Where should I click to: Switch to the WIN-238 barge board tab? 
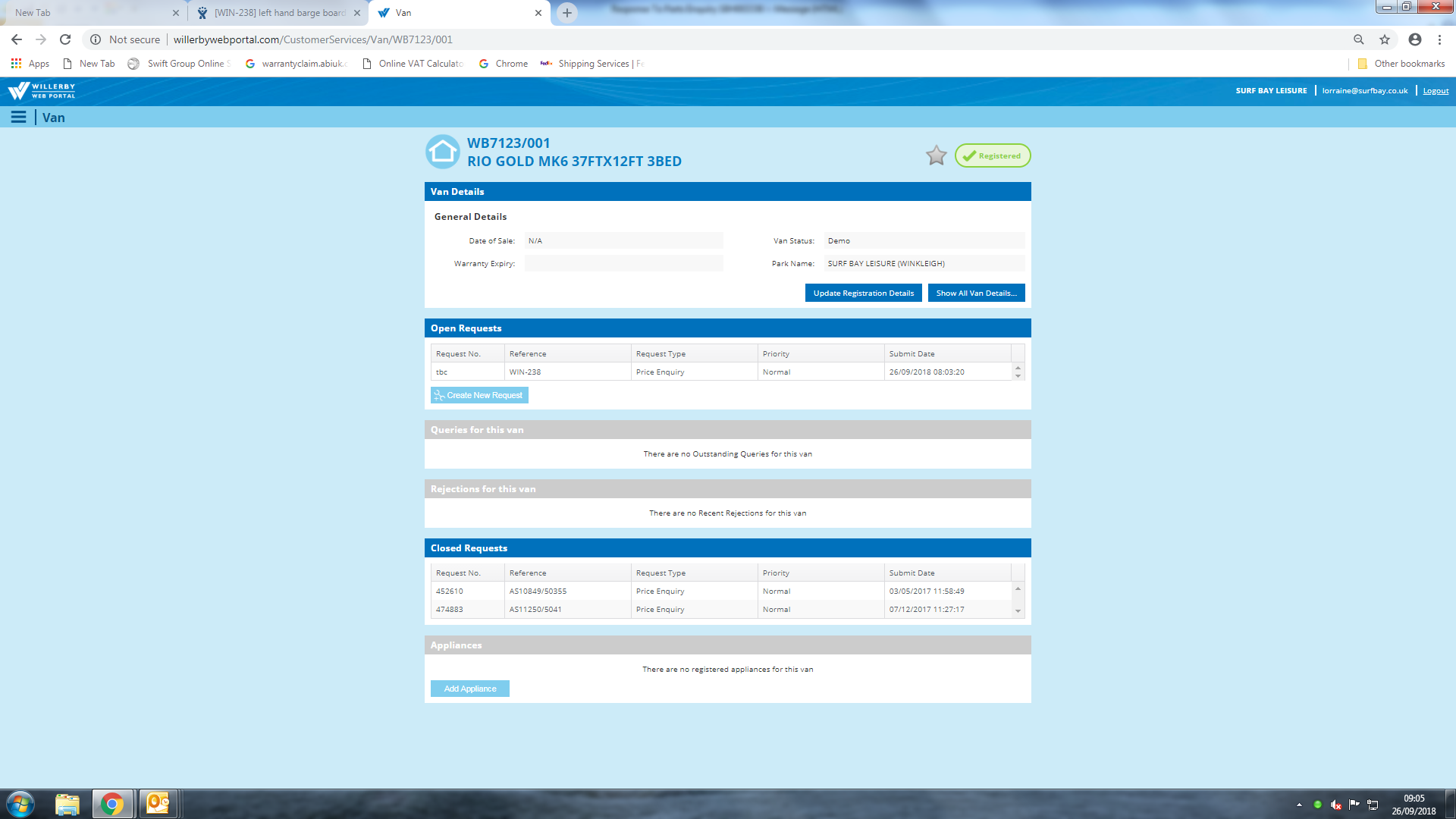(x=278, y=13)
